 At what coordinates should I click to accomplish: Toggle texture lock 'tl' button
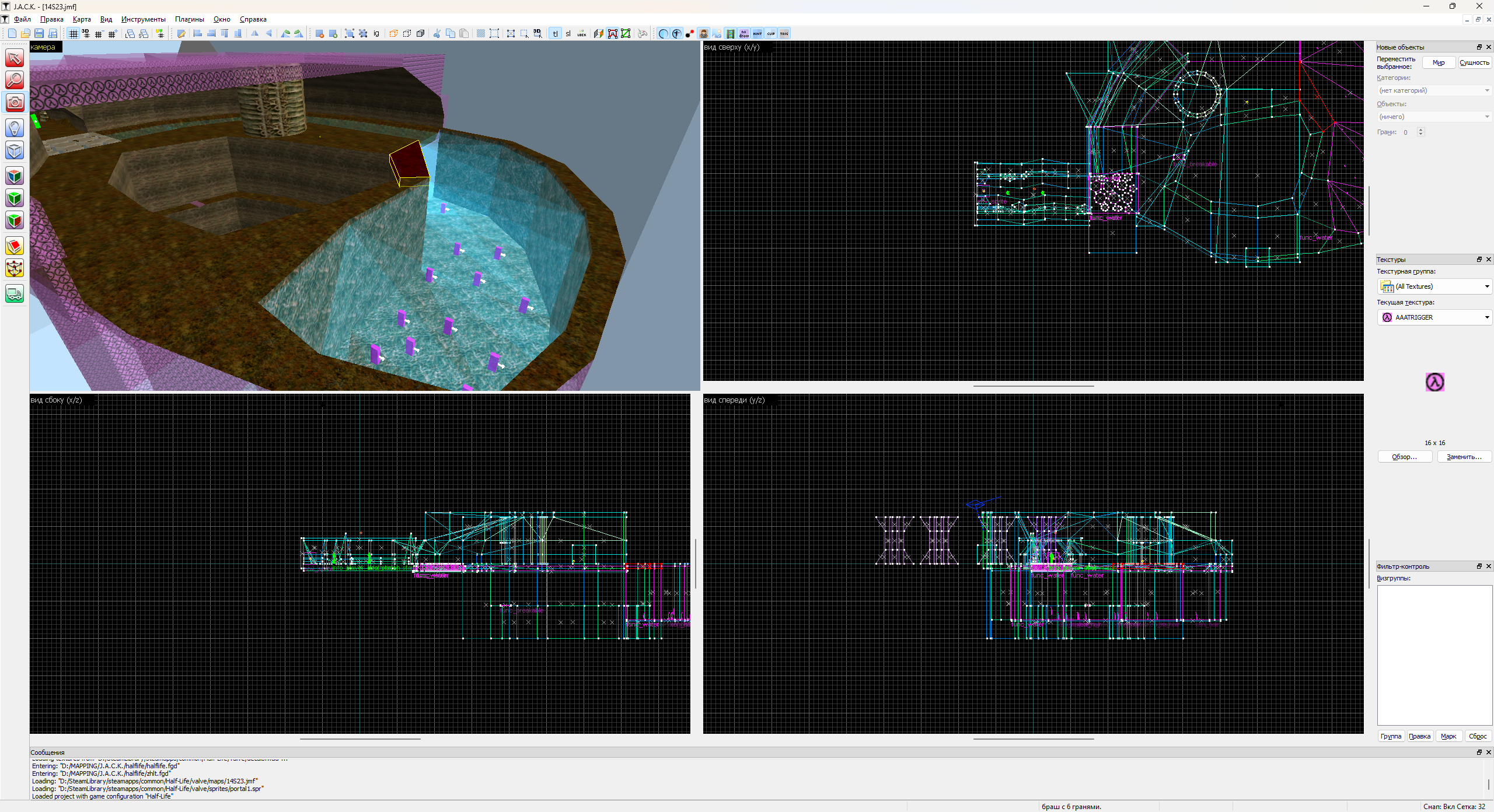[555, 34]
